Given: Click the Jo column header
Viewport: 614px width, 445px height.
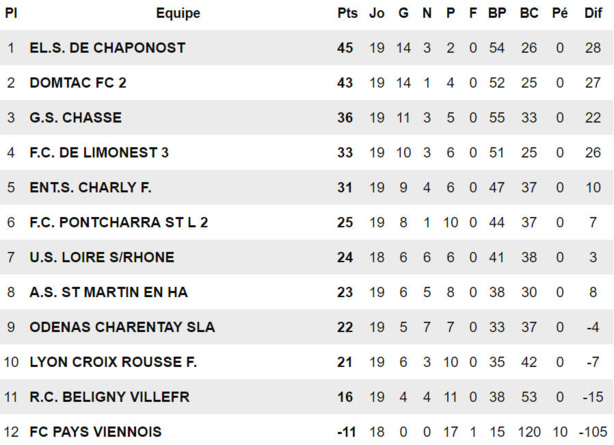Looking at the screenshot, I should 377,13.
